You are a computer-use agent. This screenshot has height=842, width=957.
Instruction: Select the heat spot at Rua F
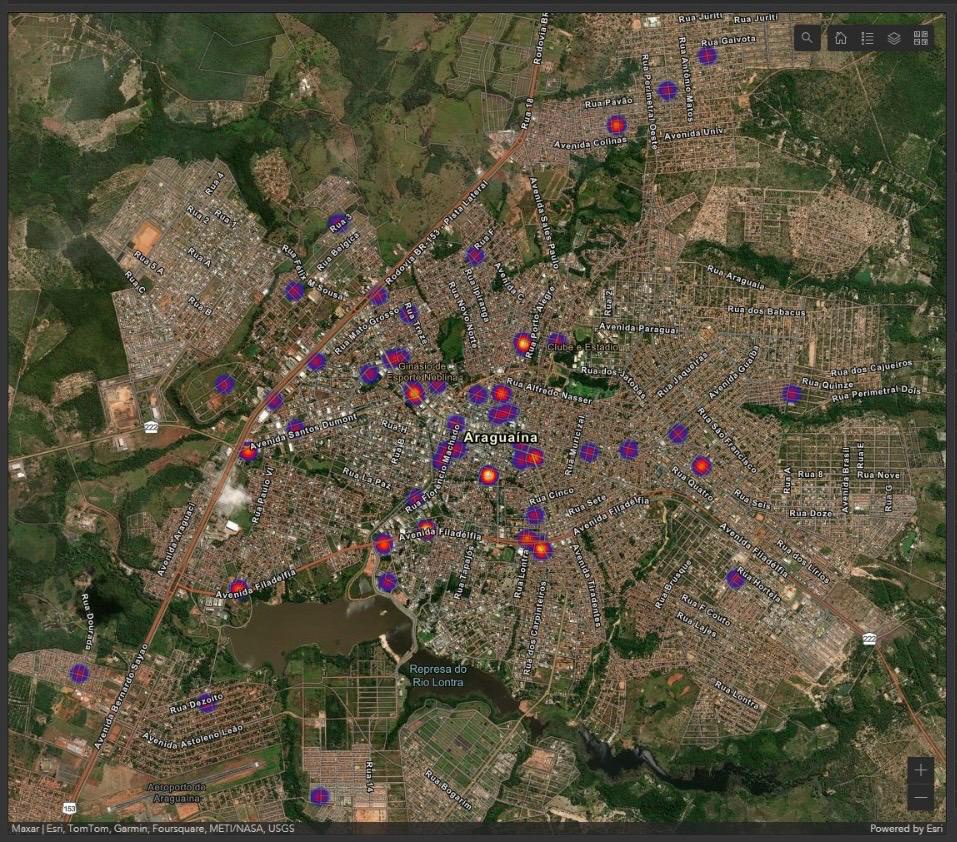(475, 256)
